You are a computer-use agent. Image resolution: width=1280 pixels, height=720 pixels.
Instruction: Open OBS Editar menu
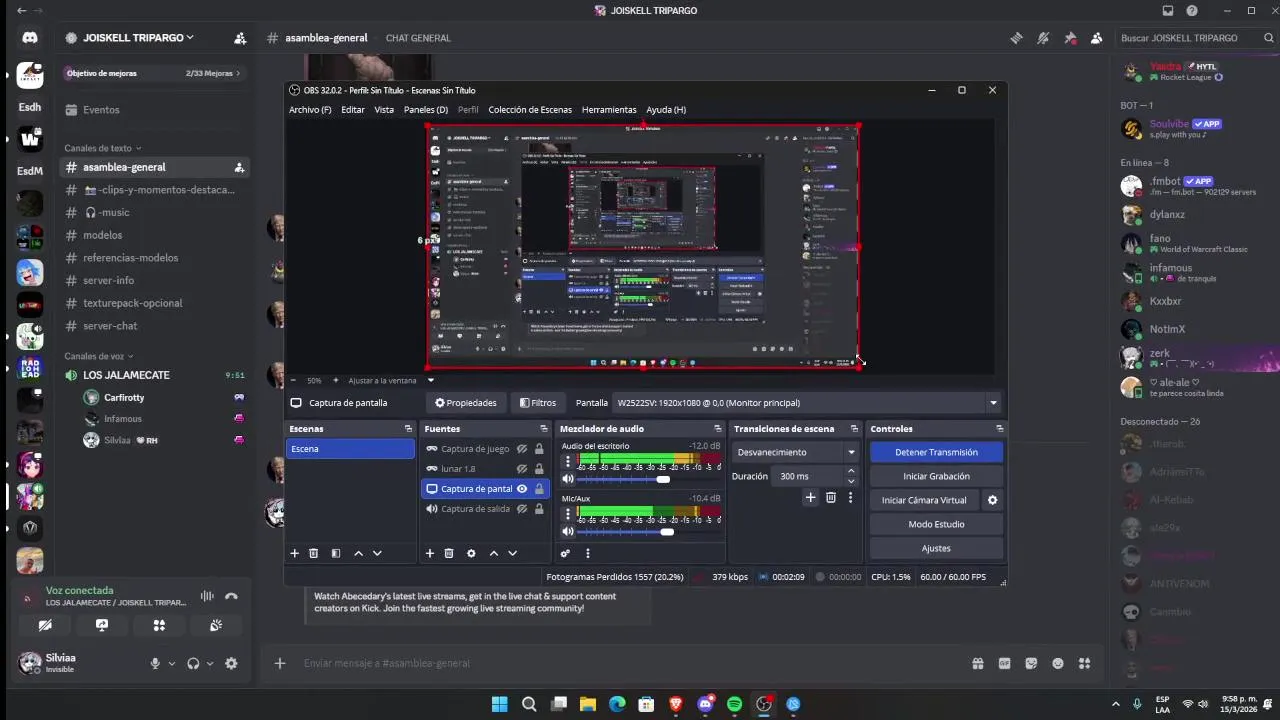click(x=353, y=110)
